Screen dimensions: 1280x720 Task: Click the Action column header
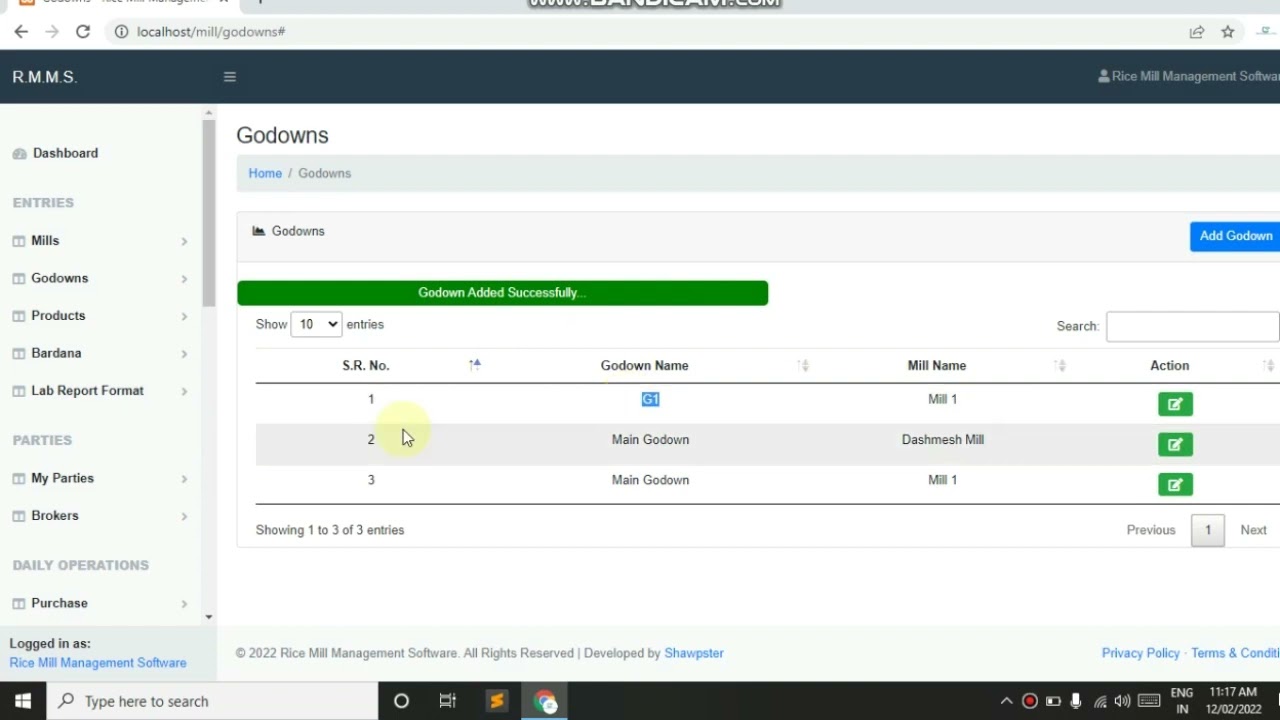tap(1170, 366)
